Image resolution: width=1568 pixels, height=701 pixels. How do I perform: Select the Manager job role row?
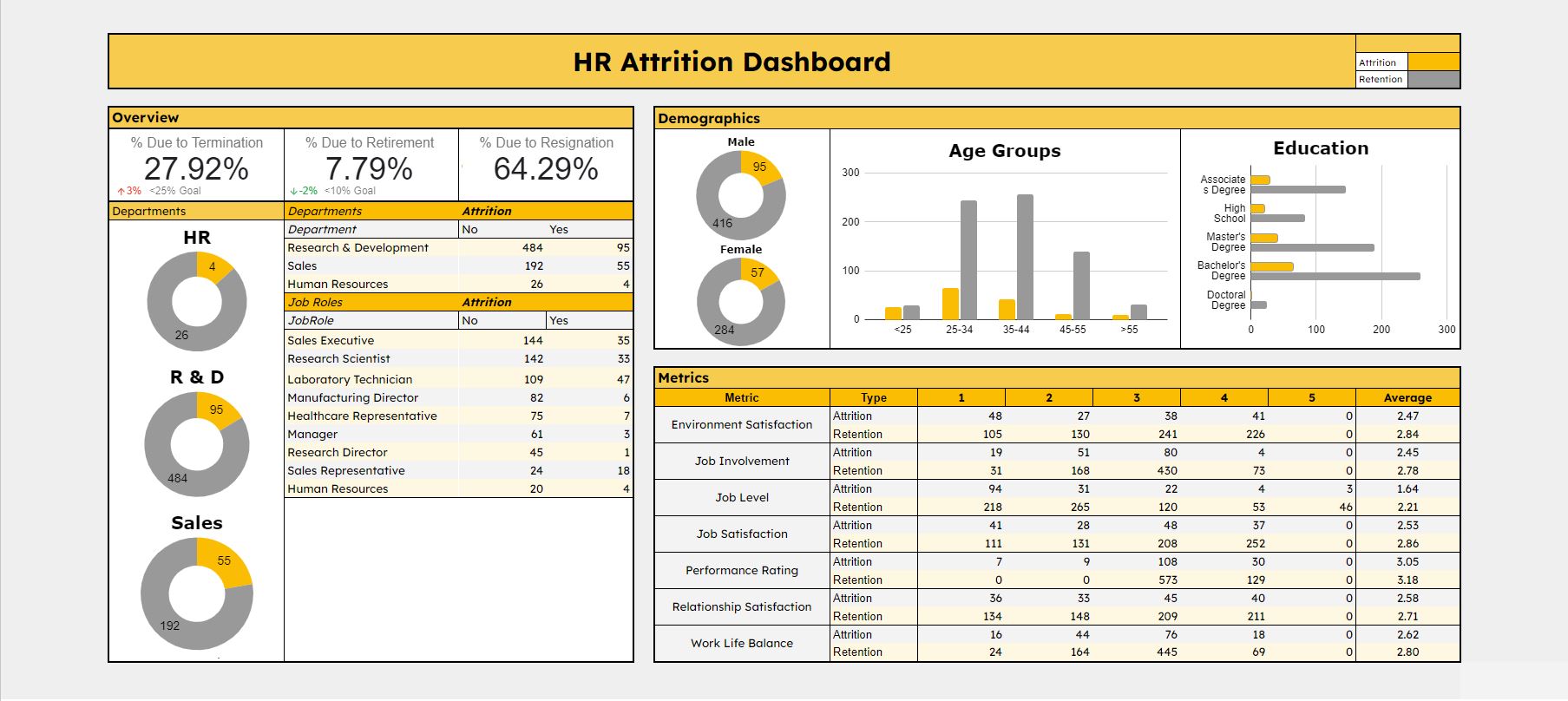(x=458, y=434)
